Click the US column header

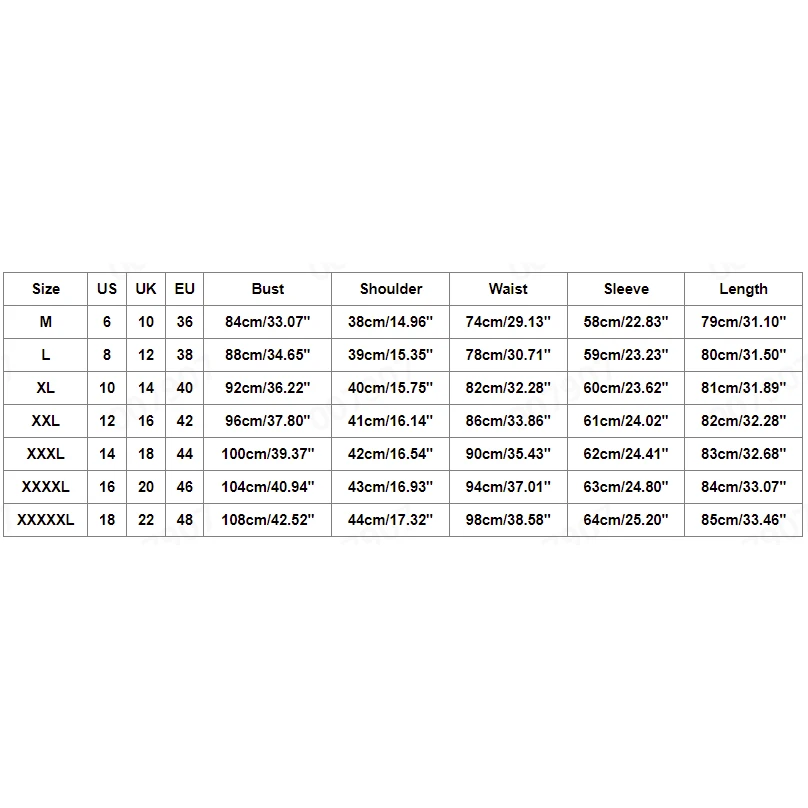[x=107, y=289]
